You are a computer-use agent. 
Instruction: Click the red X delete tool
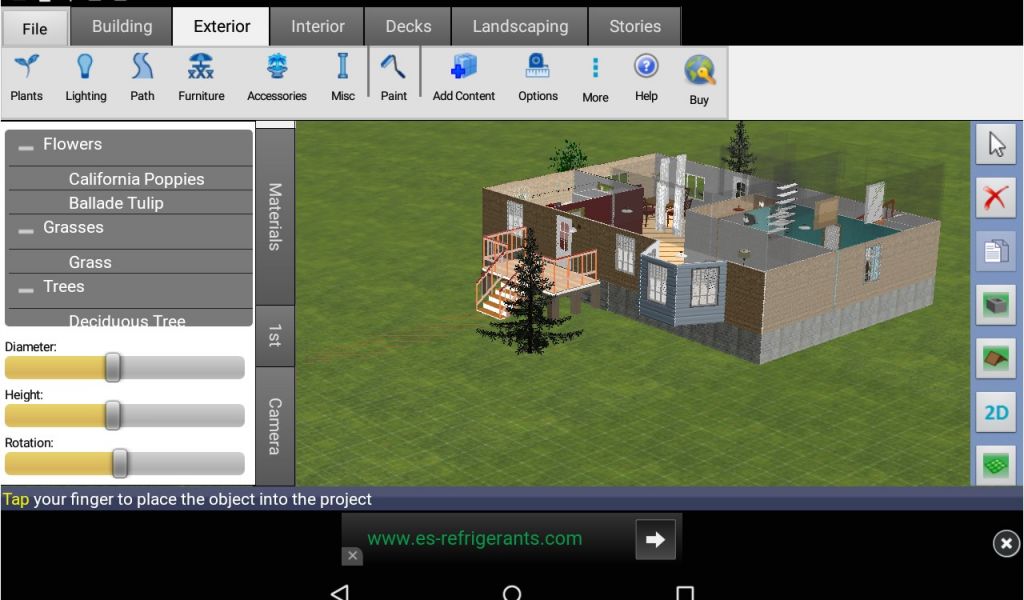coord(996,198)
